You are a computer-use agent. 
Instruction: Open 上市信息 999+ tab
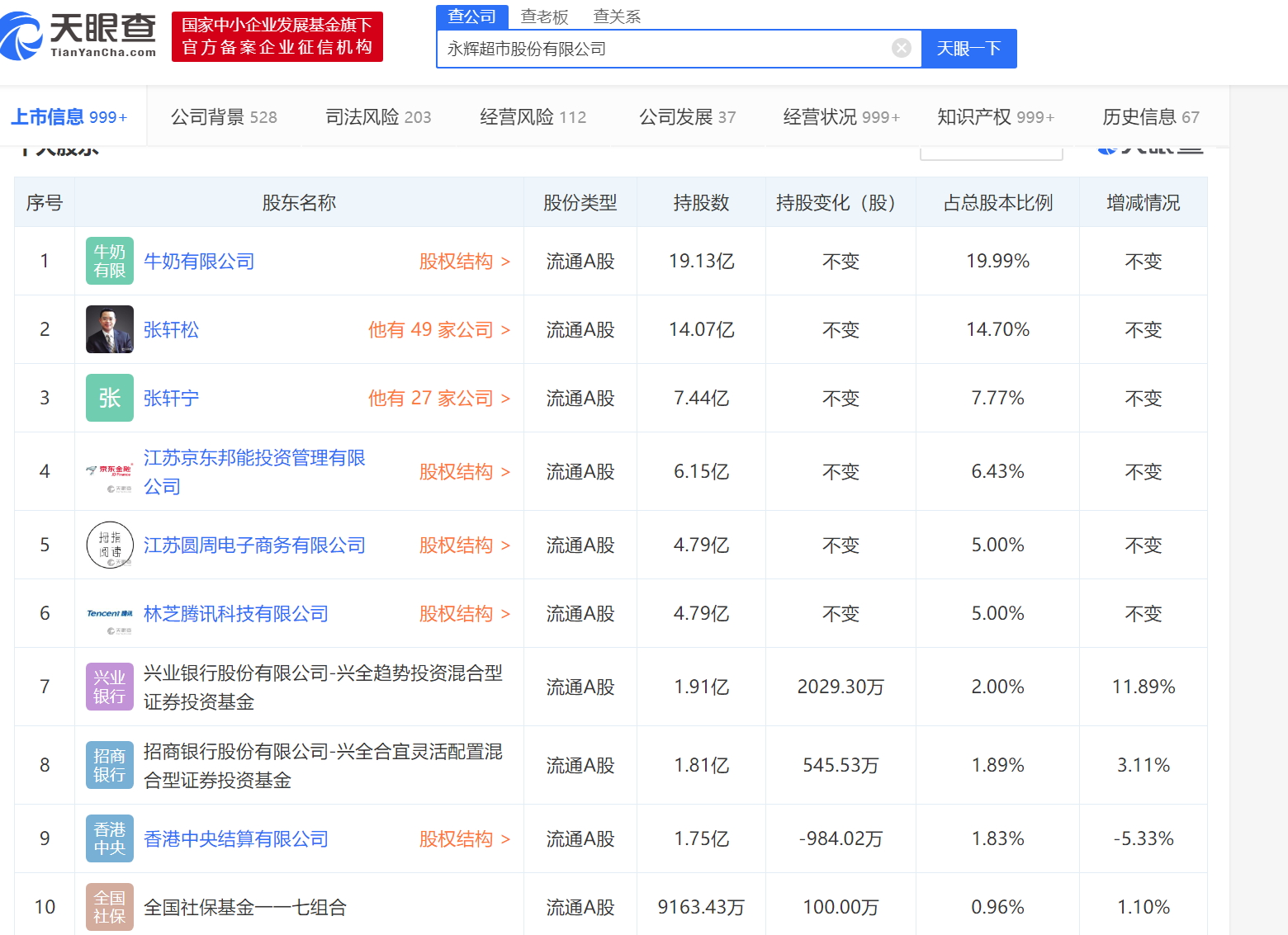pyautogui.click(x=69, y=117)
